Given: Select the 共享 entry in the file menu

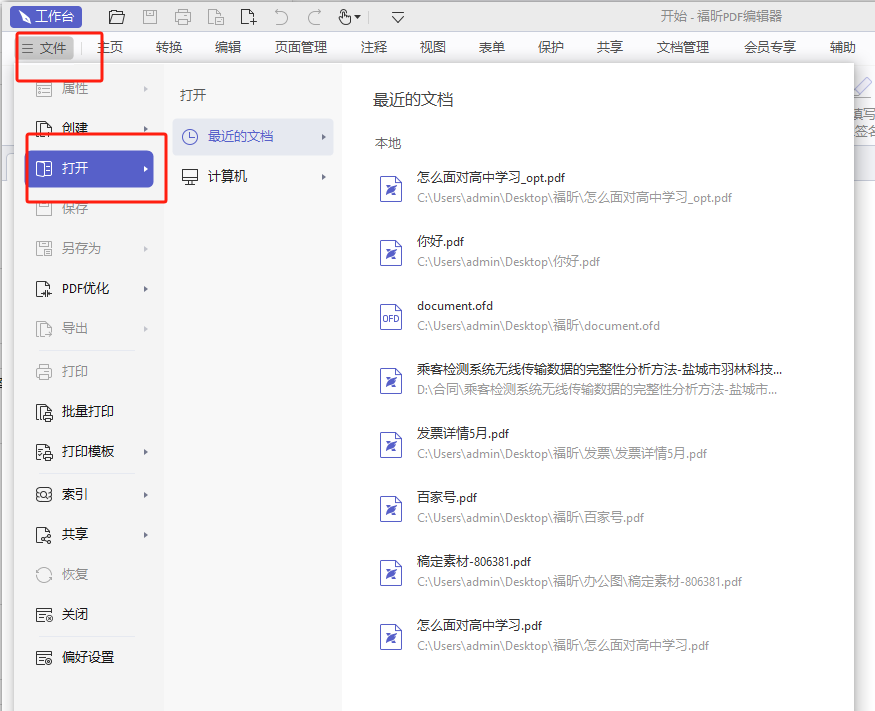Looking at the screenshot, I should (x=90, y=535).
